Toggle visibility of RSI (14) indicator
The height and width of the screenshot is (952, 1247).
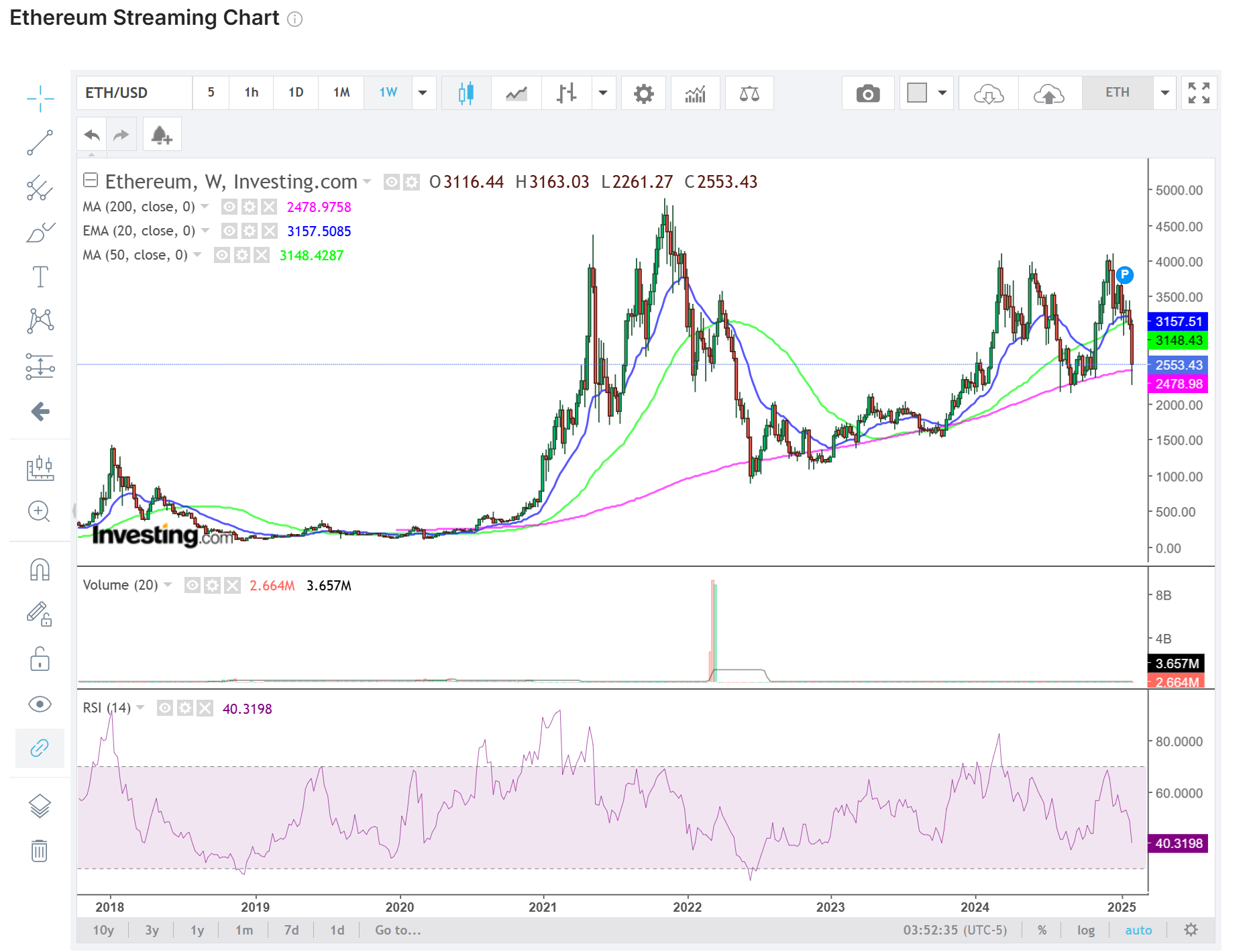[x=165, y=708]
